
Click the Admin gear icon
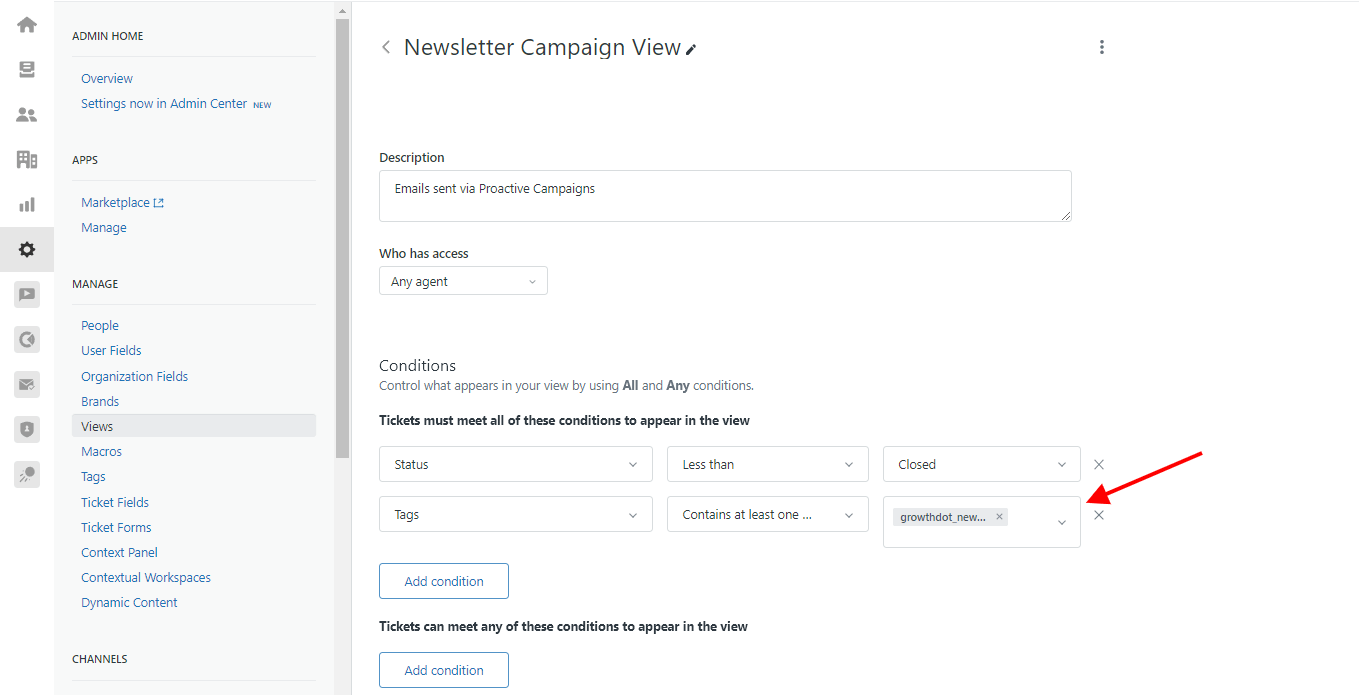click(x=27, y=249)
